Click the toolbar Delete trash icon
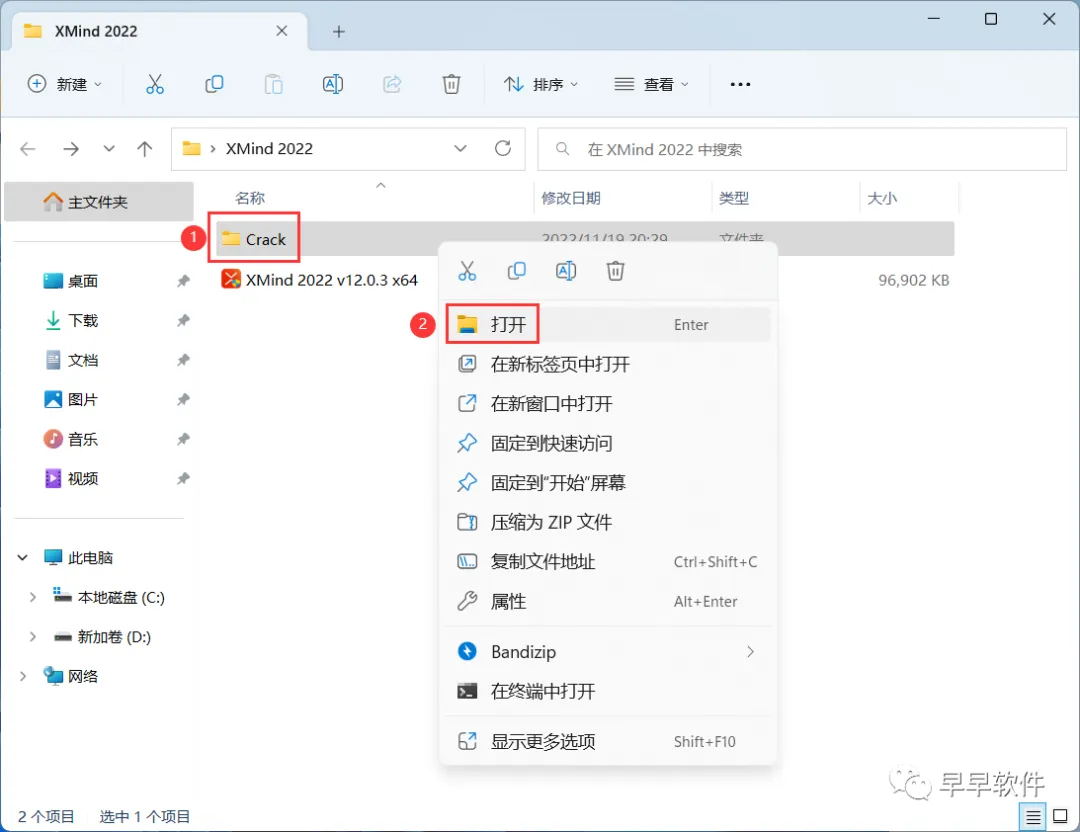The height and width of the screenshot is (832, 1080). point(451,84)
